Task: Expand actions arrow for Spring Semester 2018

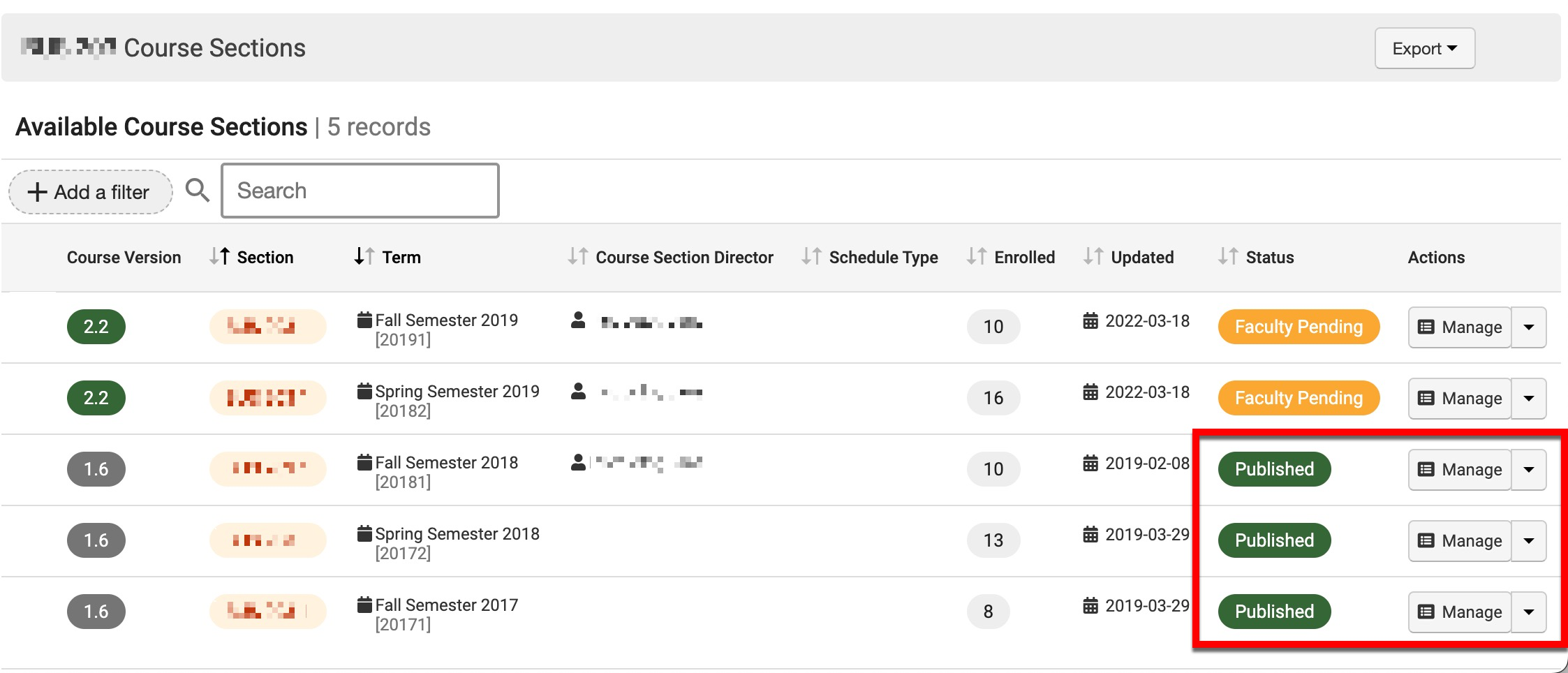Action: (1529, 541)
